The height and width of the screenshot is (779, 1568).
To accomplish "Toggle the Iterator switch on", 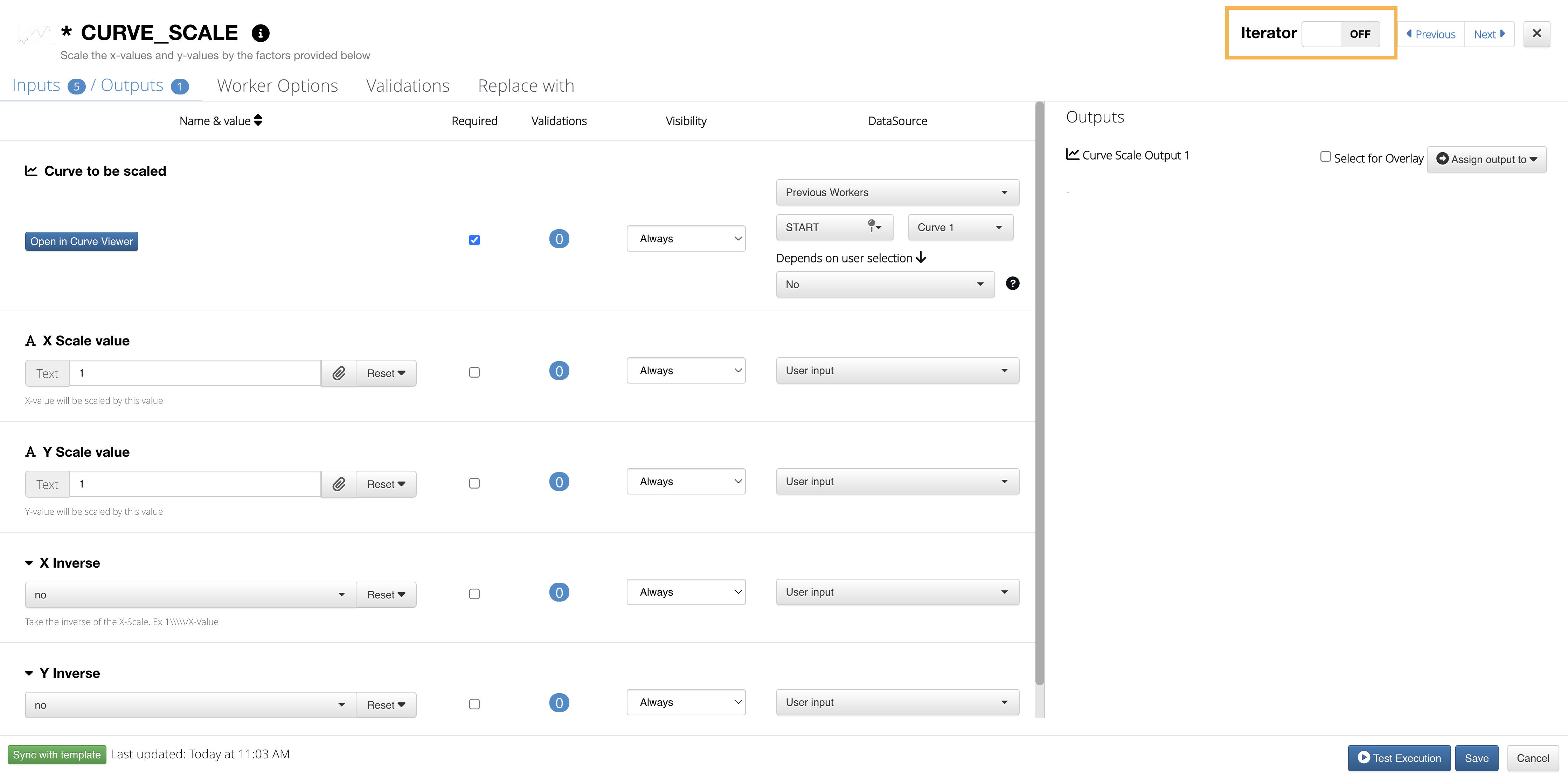I will pyautogui.click(x=1340, y=34).
